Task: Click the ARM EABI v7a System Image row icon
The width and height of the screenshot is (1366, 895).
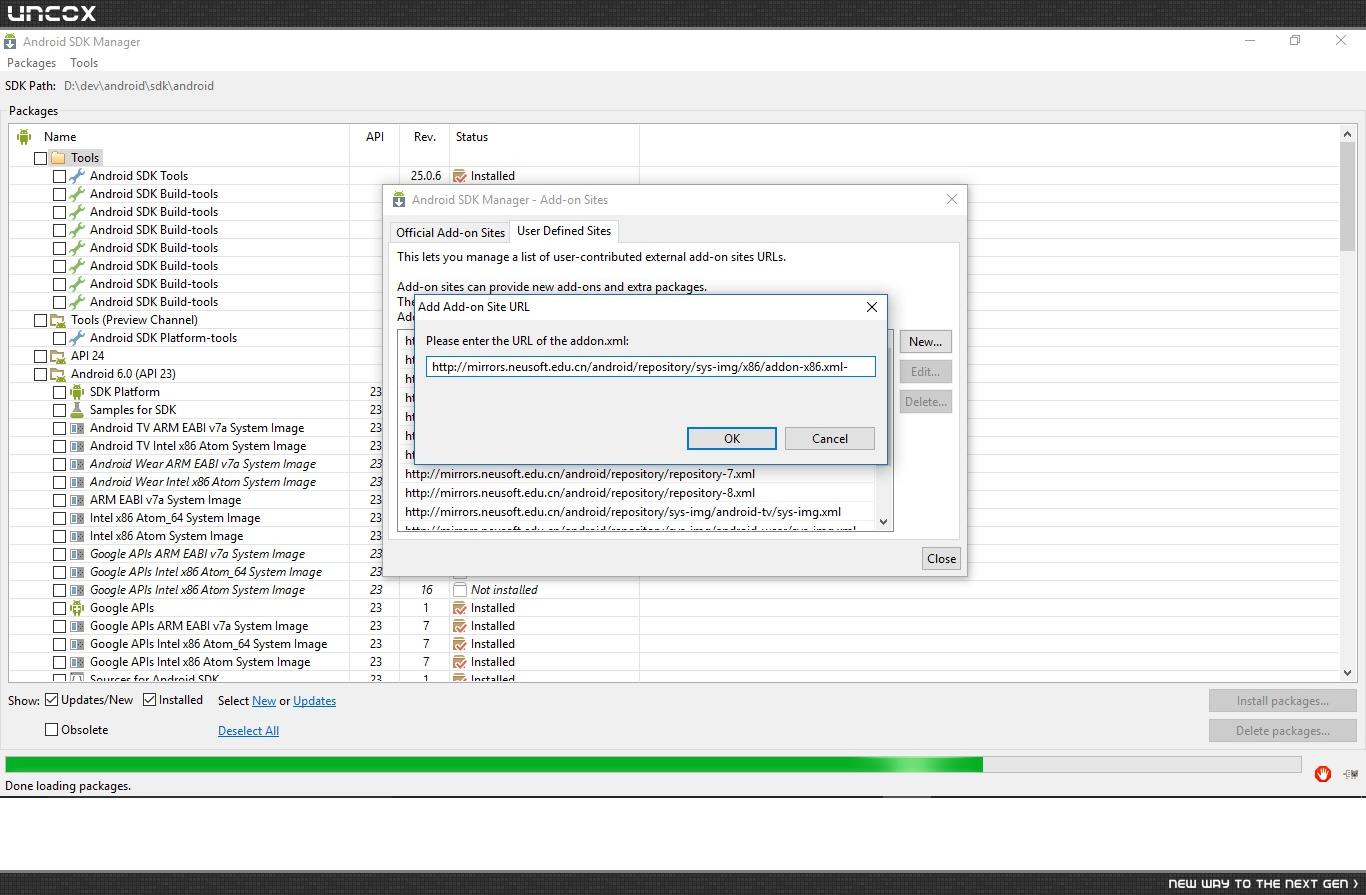Action: [x=77, y=500]
